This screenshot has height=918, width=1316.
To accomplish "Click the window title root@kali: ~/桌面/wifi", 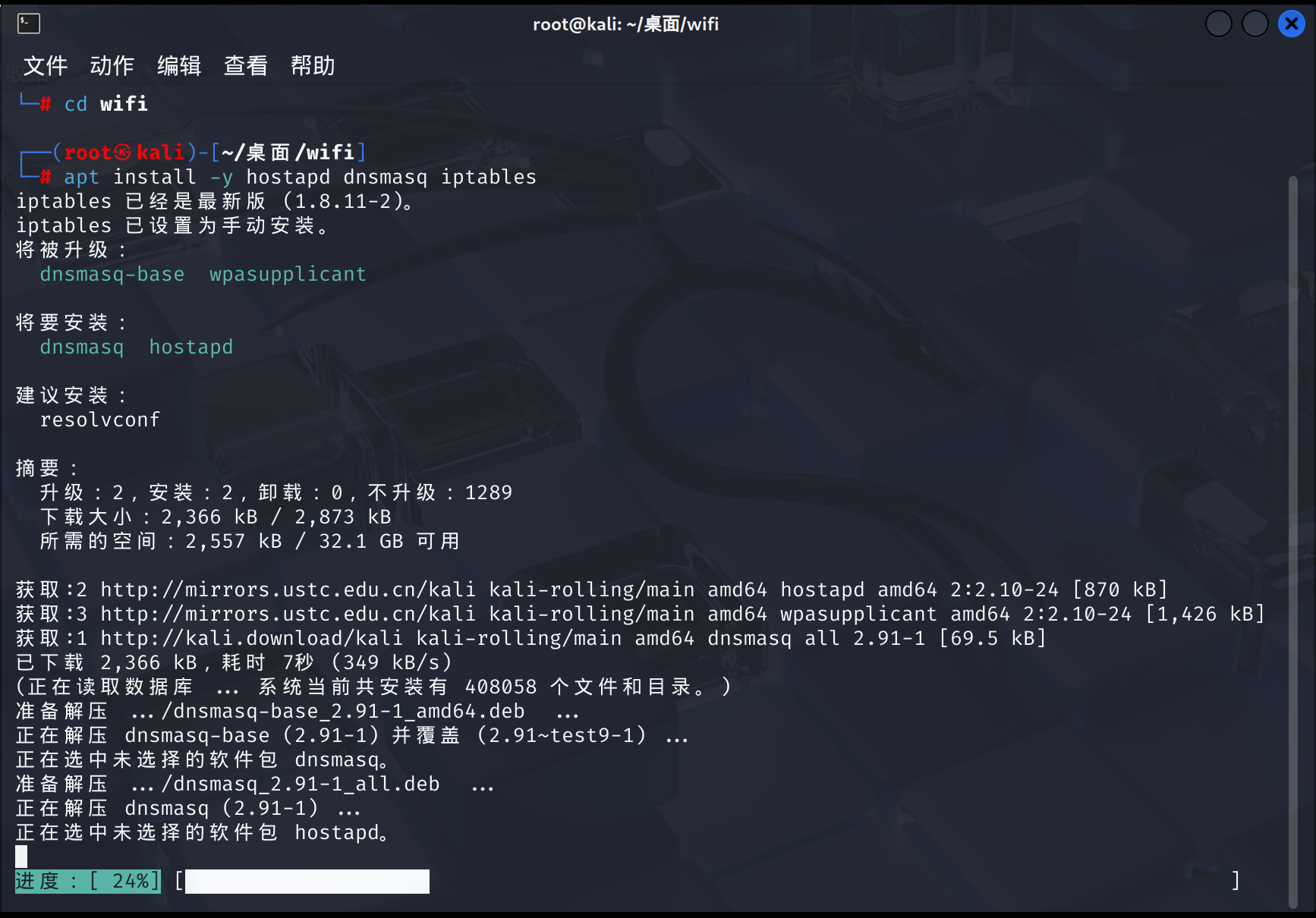I will coord(625,24).
